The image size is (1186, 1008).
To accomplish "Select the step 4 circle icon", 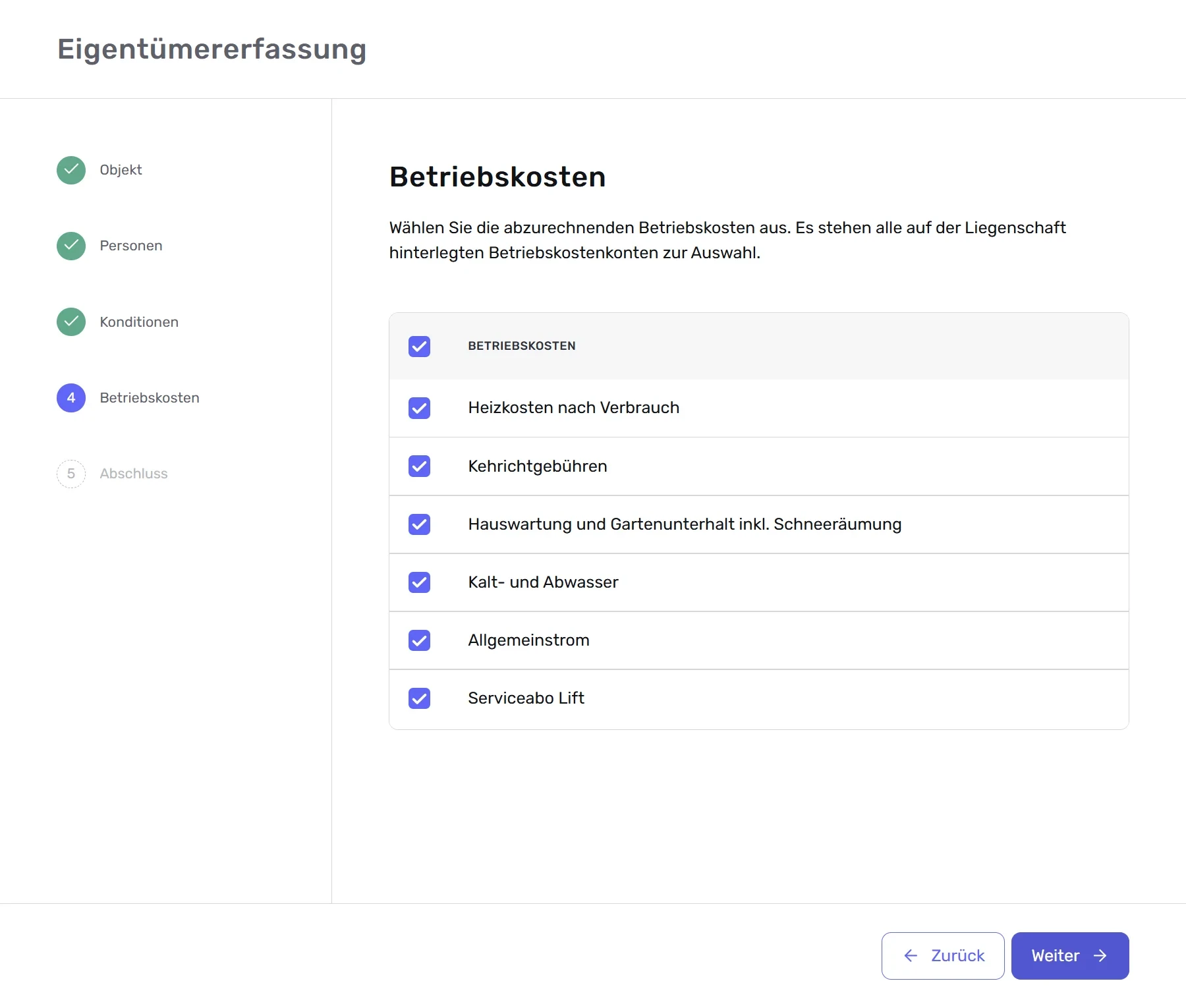I will (x=71, y=398).
